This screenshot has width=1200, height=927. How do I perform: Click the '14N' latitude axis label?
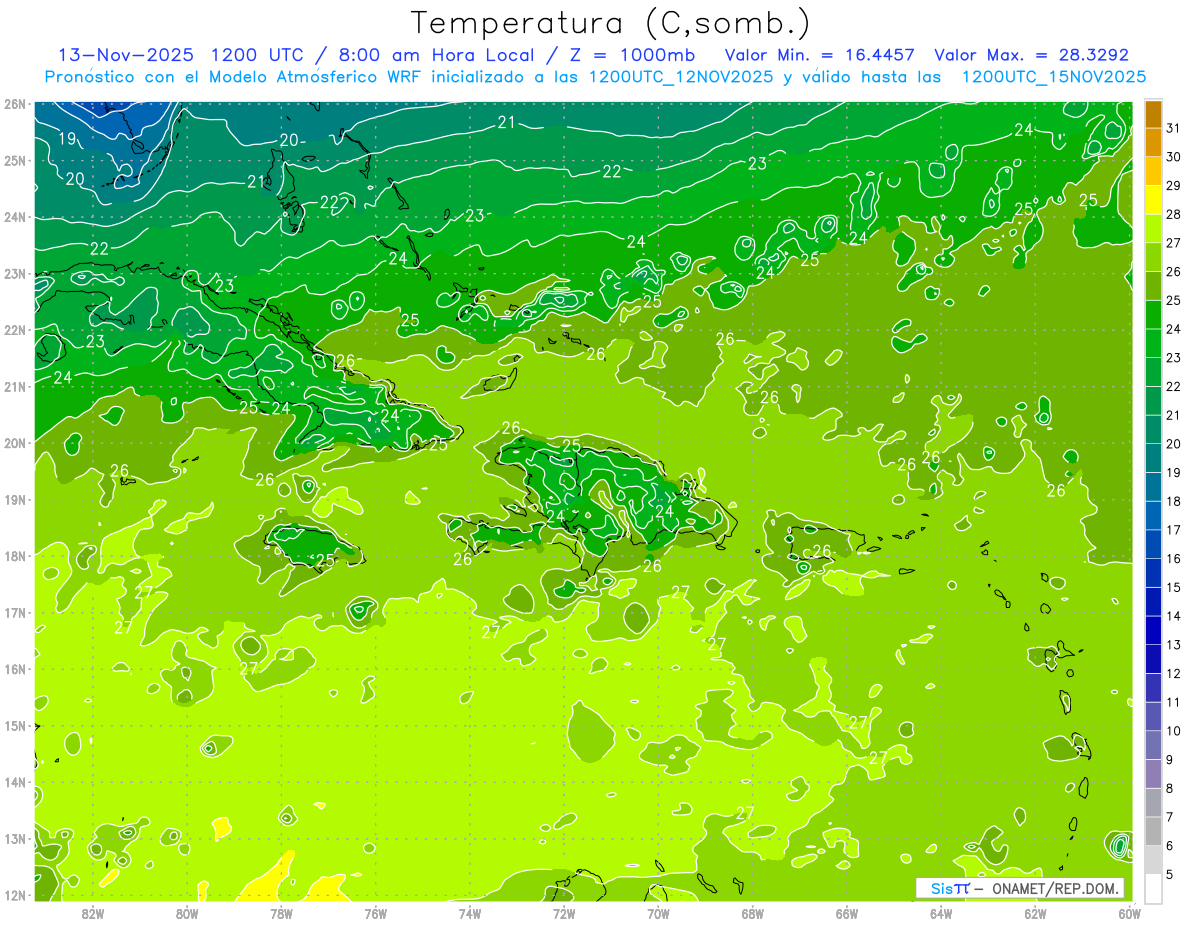(15, 782)
